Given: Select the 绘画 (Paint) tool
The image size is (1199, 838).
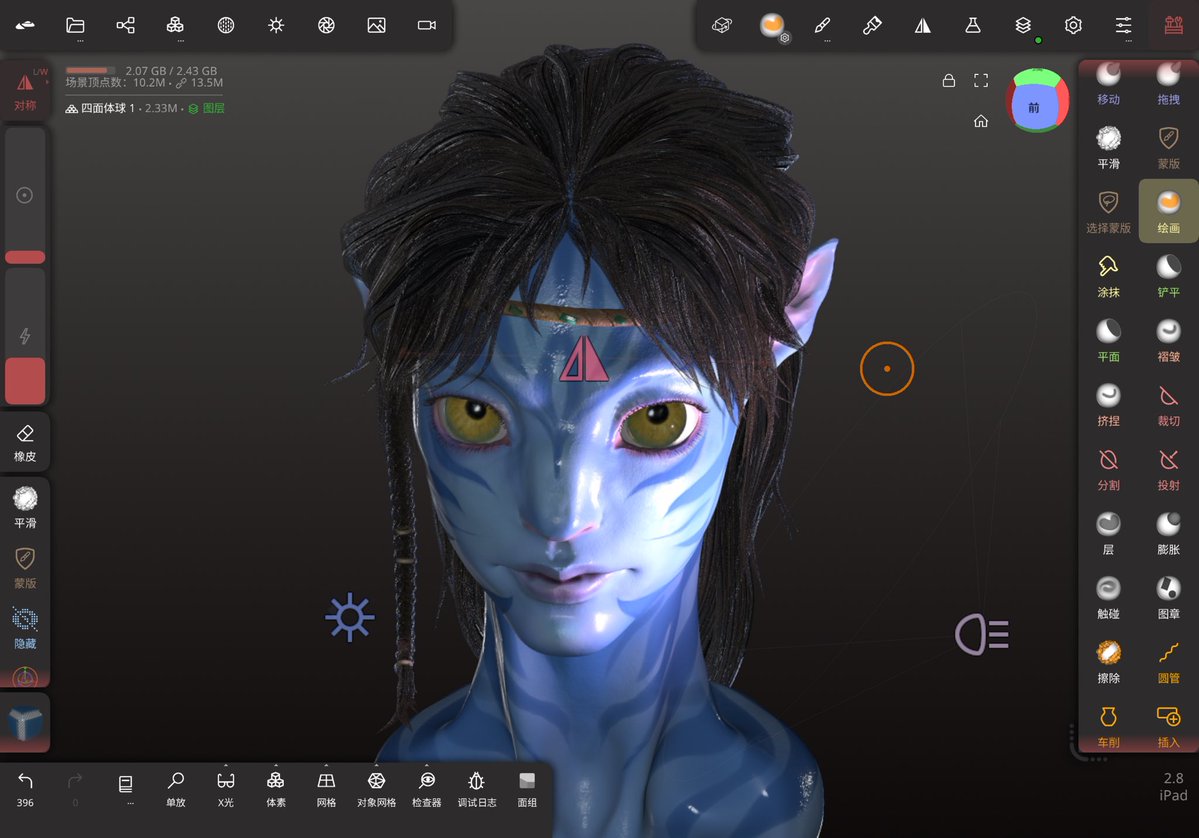Looking at the screenshot, I should coord(1168,212).
